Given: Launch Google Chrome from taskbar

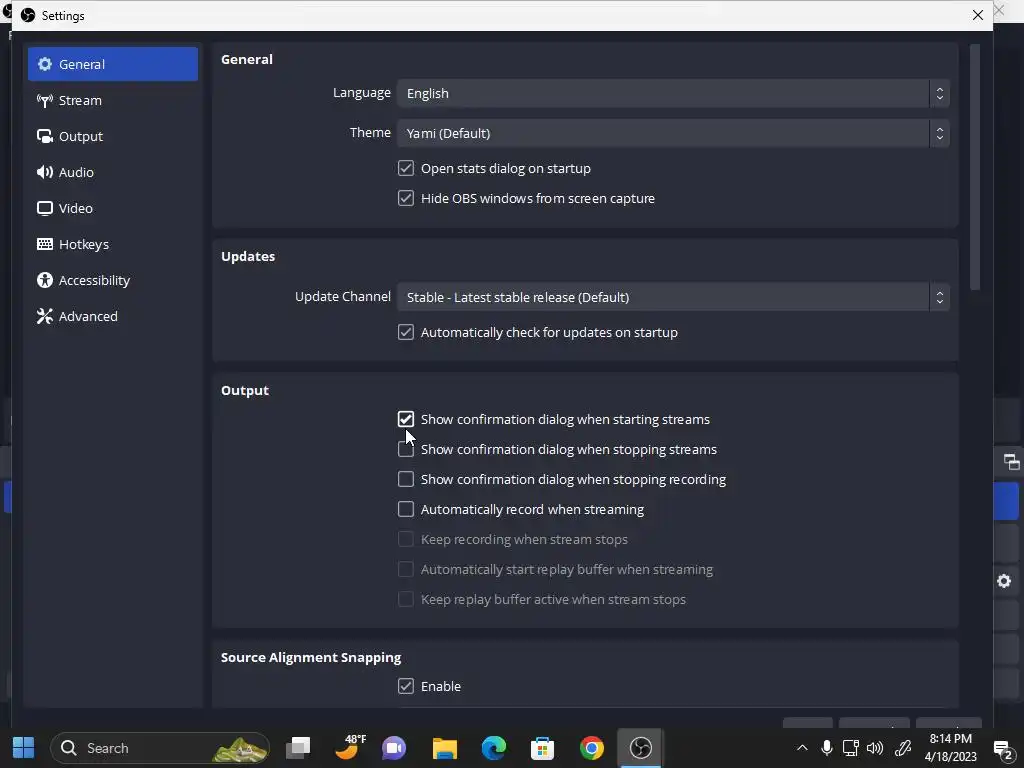Looking at the screenshot, I should coord(592,748).
